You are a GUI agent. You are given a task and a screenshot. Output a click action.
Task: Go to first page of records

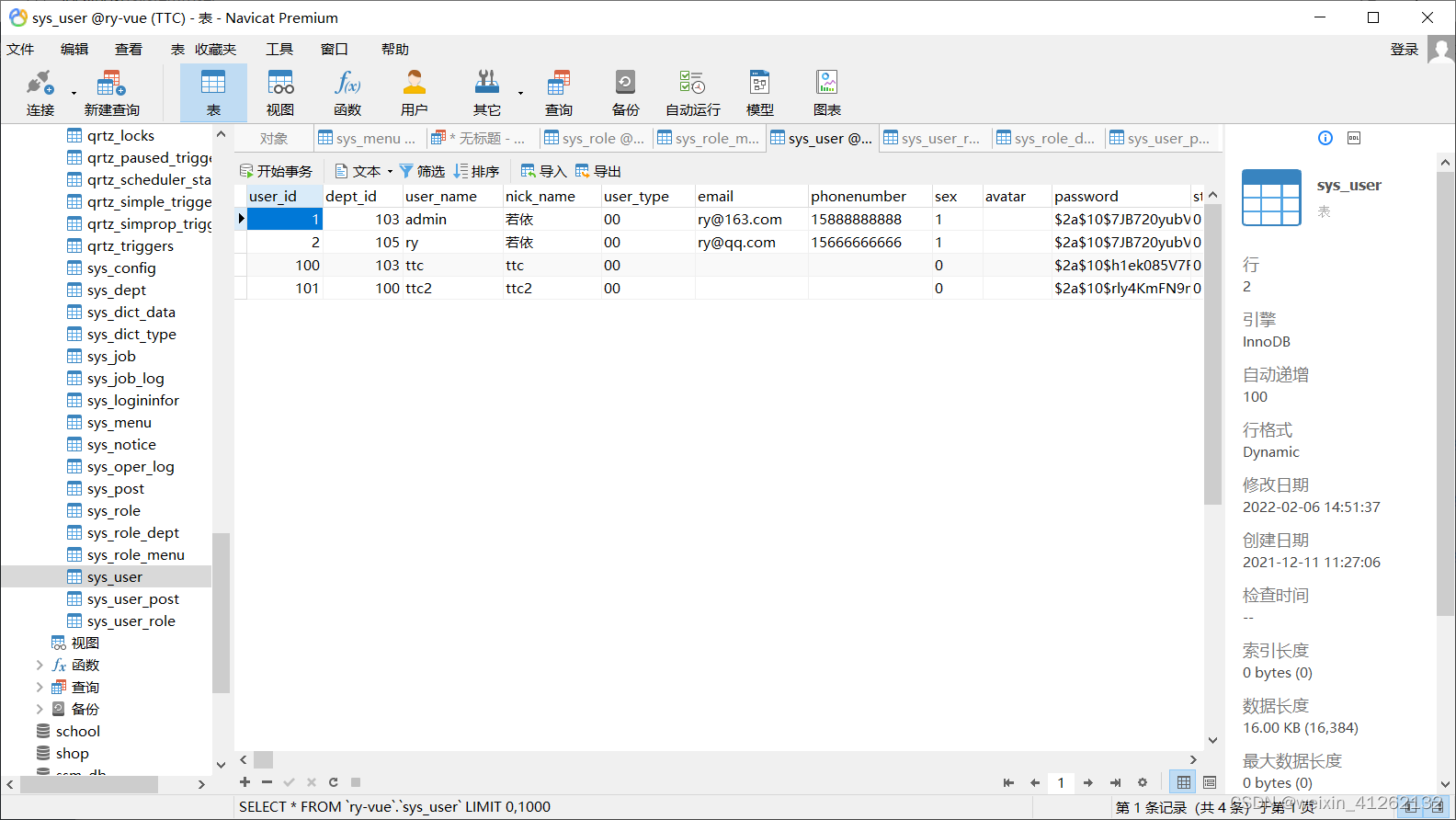(x=1008, y=782)
